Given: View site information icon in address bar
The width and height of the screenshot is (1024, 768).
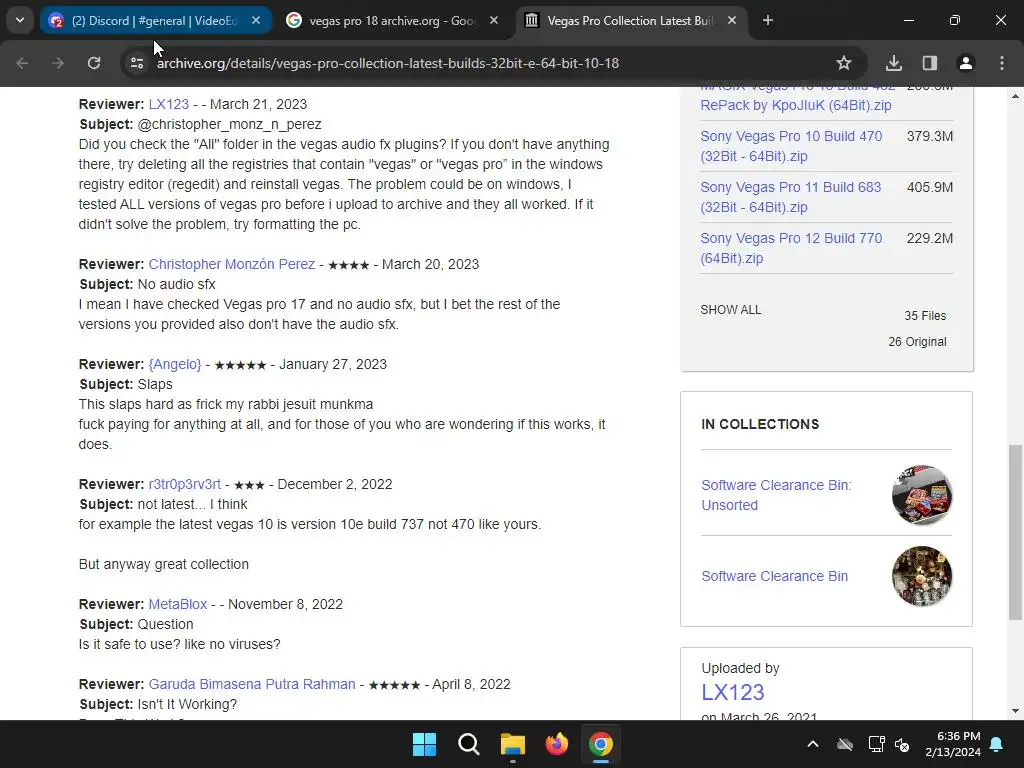Looking at the screenshot, I should 136,63.
